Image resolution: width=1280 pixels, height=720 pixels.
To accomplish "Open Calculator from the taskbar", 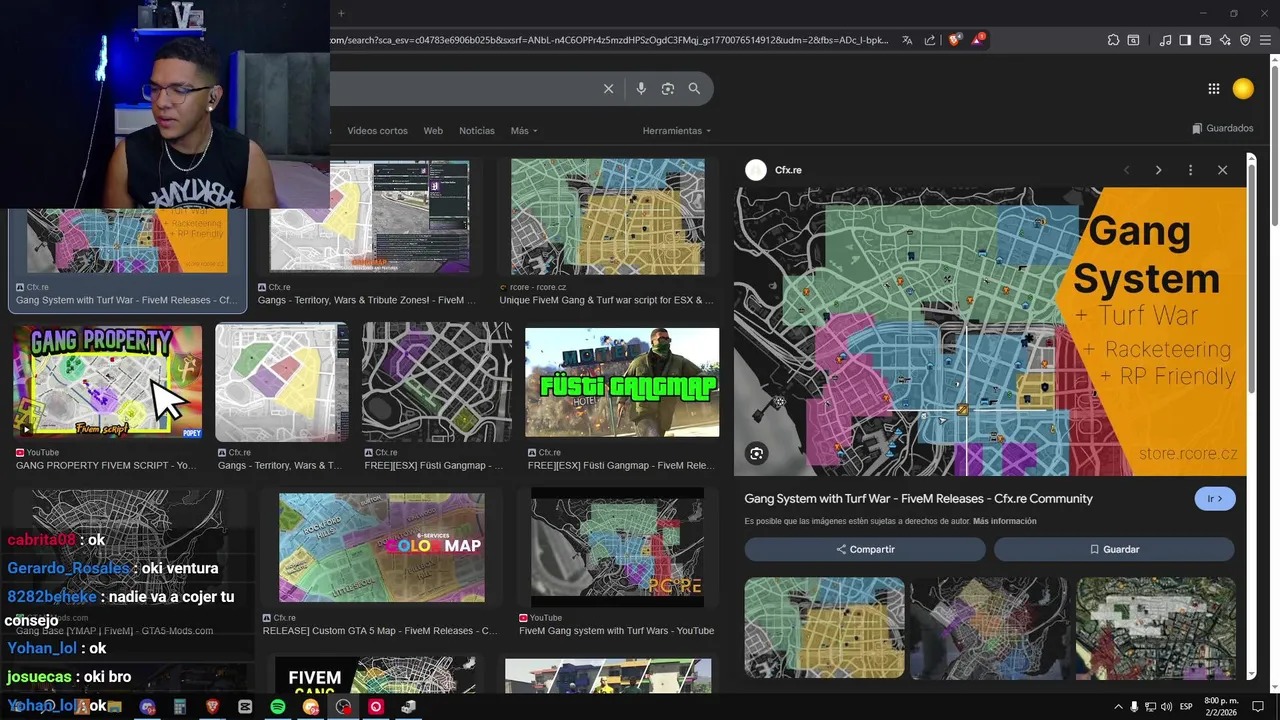I will pos(180,707).
